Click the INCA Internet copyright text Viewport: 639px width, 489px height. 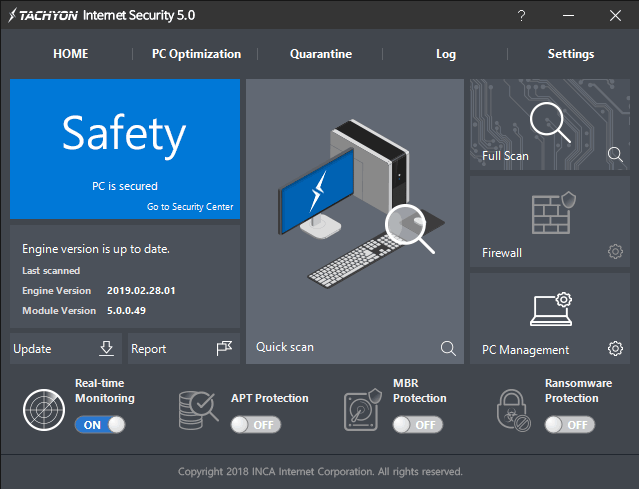tap(320, 471)
